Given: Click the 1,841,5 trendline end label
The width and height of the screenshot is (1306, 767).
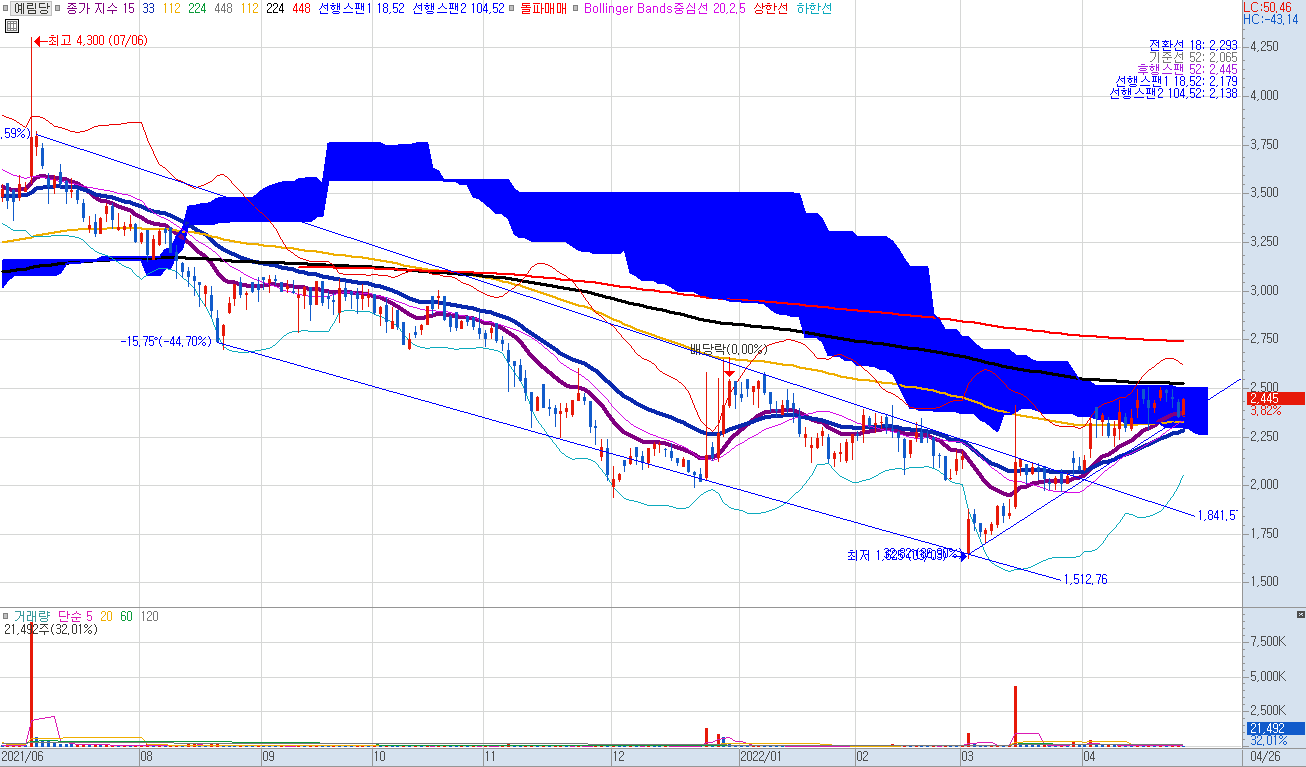Looking at the screenshot, I should coord(1217,514).
